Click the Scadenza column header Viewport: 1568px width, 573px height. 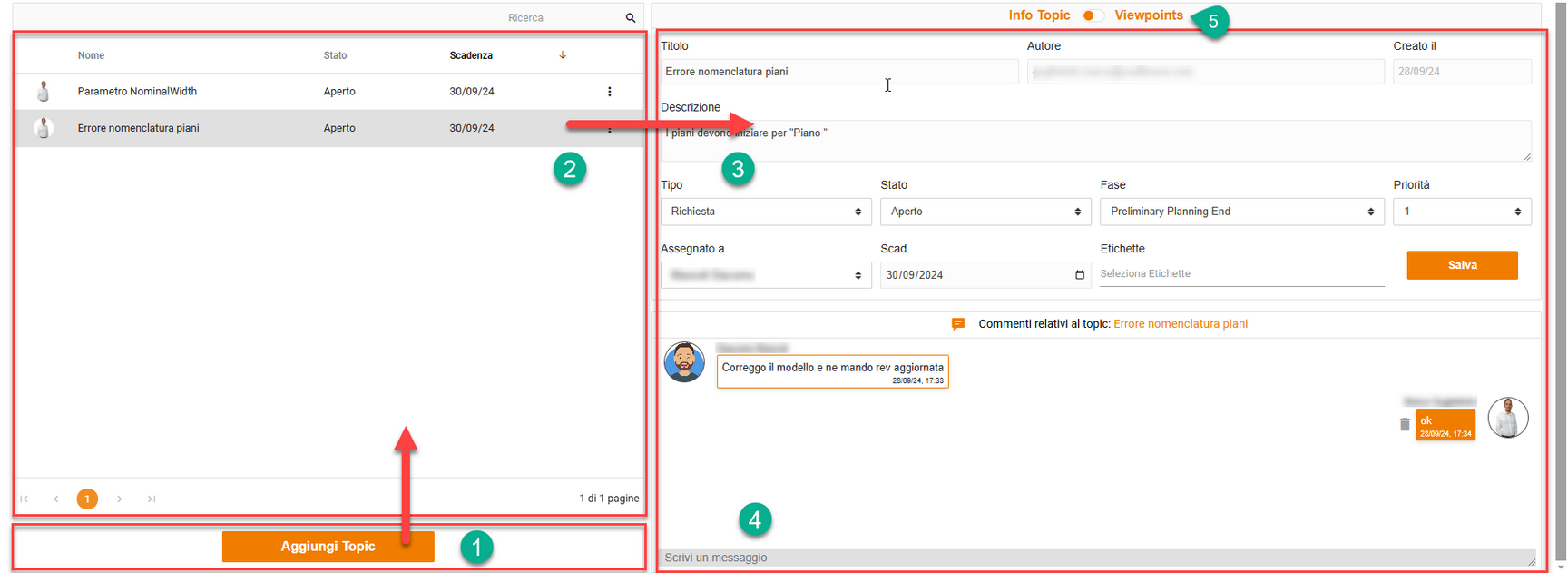pos(471,55)
